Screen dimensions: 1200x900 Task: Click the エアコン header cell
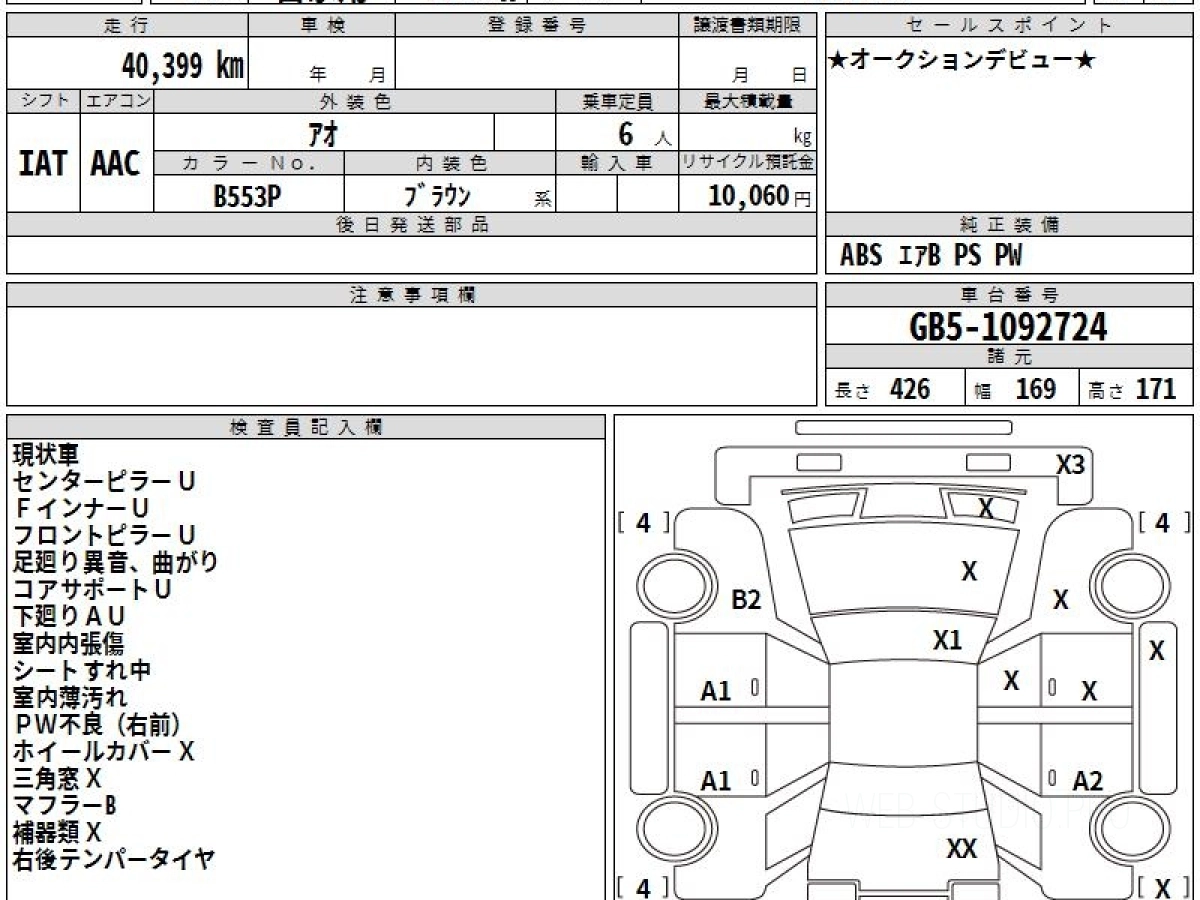tap(117, 101)
